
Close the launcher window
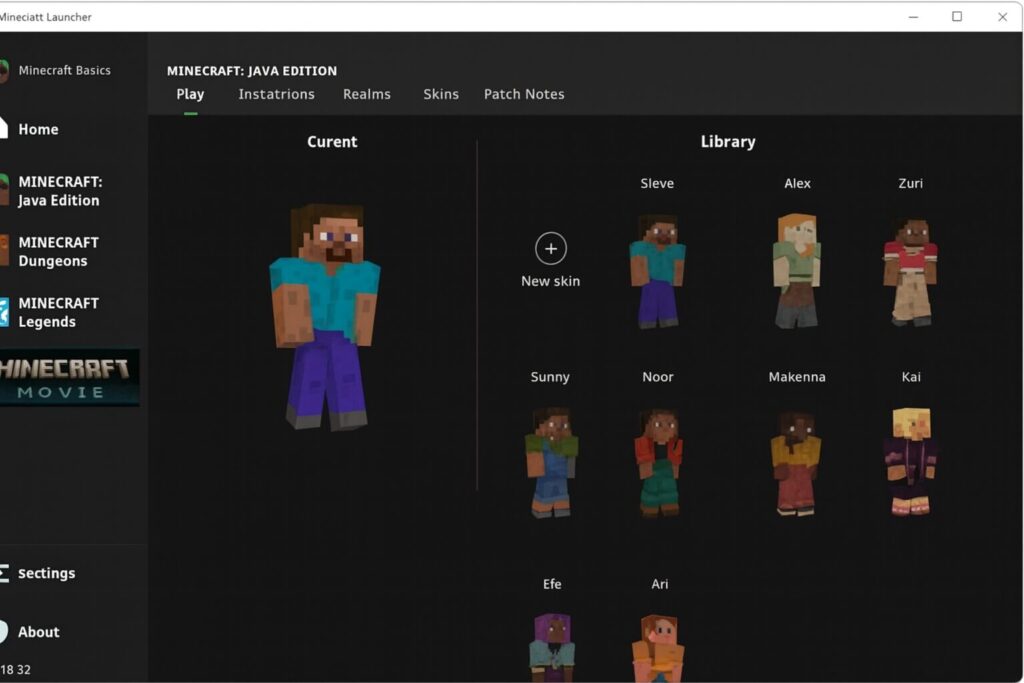[x=1002, y=17]
